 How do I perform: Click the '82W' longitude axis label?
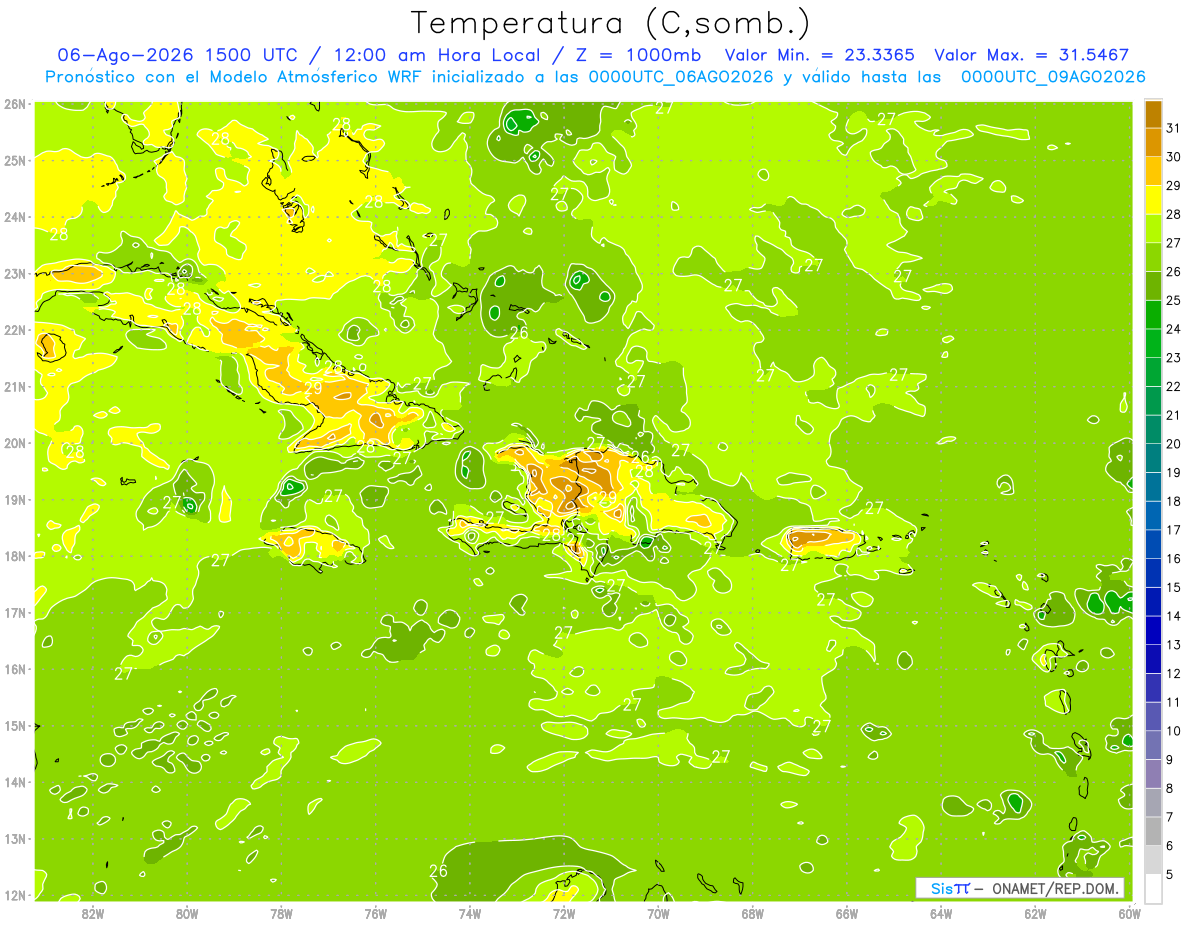click(x=92, y=913)
